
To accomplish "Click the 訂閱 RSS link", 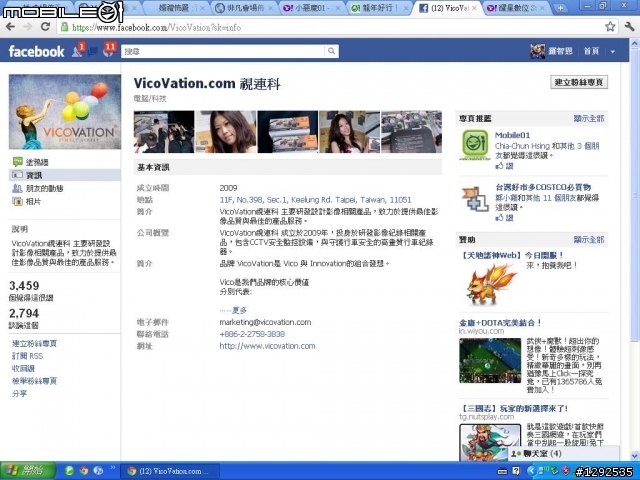I will click(x=27, y=356).
